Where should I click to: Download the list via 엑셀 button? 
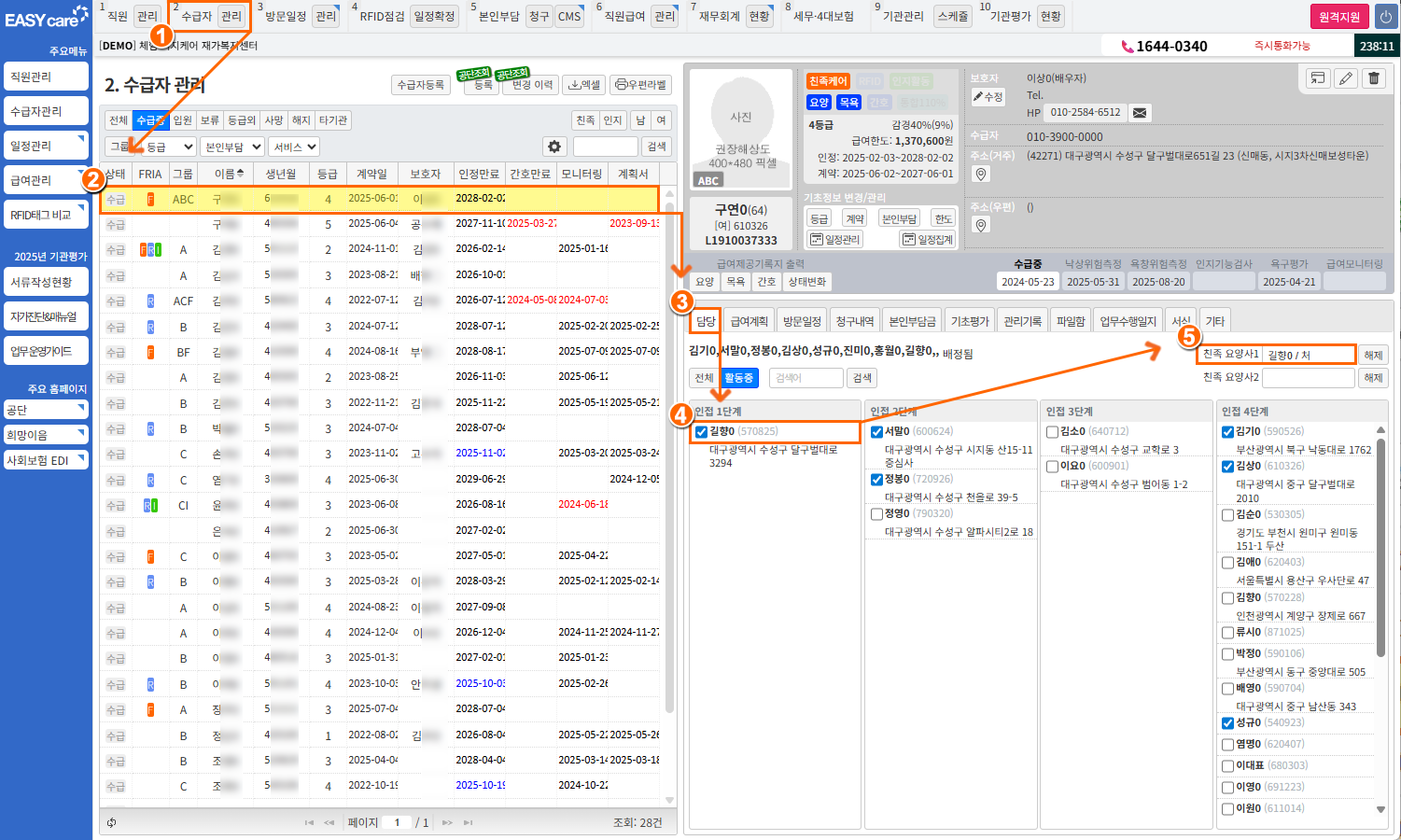tap(584, 85)
